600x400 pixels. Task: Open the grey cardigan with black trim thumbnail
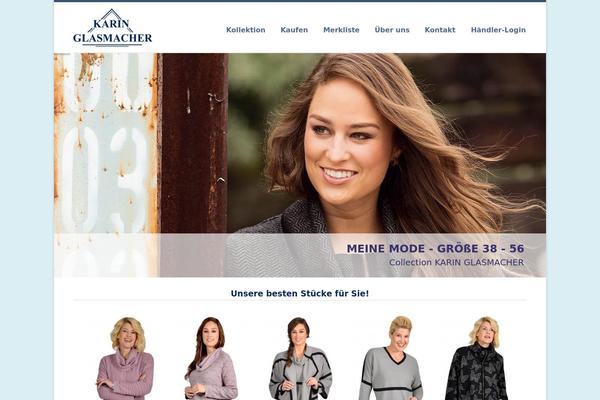pyautogui.click(x=300, y=358)
